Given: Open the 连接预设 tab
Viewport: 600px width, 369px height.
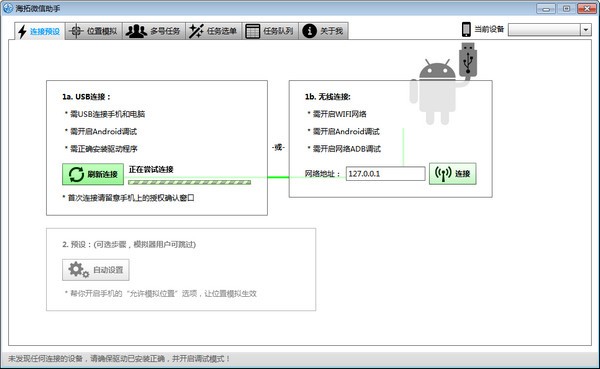Looking at the screenshot, I should 39,31.
